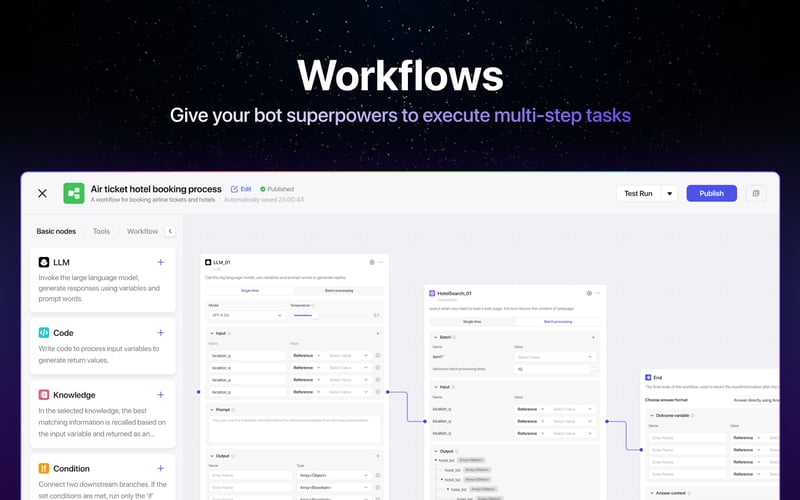
Task: Collapse the node sidebar with the chevron button
Action: tap(170, 231)
